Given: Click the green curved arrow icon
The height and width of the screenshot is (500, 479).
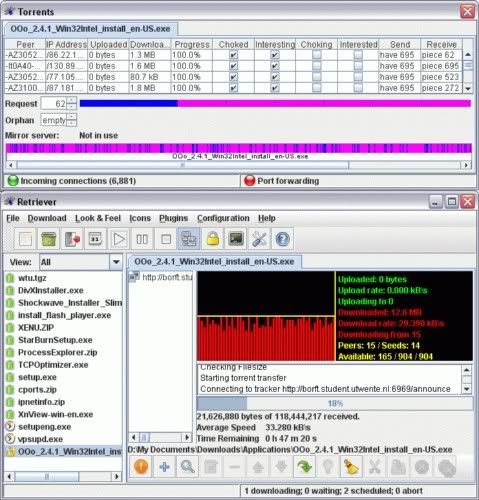Looking at the screenshot, I should [304, 467].
